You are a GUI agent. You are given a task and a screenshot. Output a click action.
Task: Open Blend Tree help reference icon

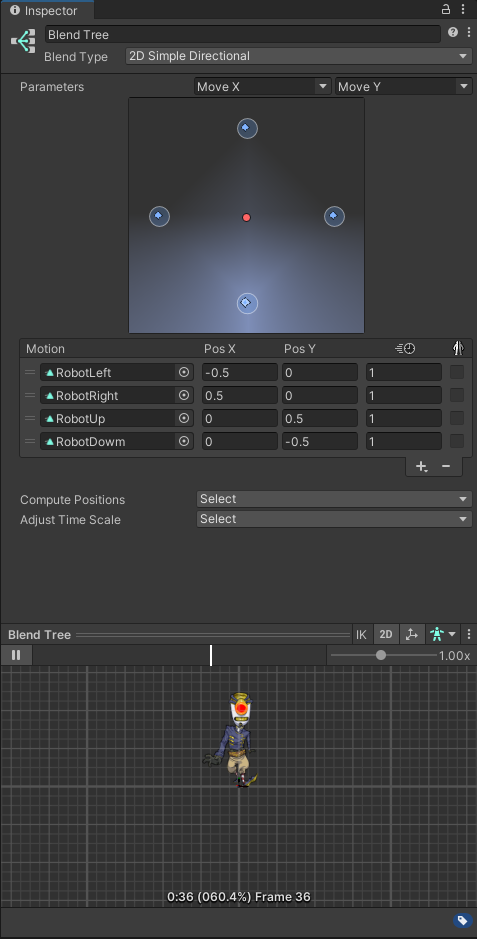point(452,32)
